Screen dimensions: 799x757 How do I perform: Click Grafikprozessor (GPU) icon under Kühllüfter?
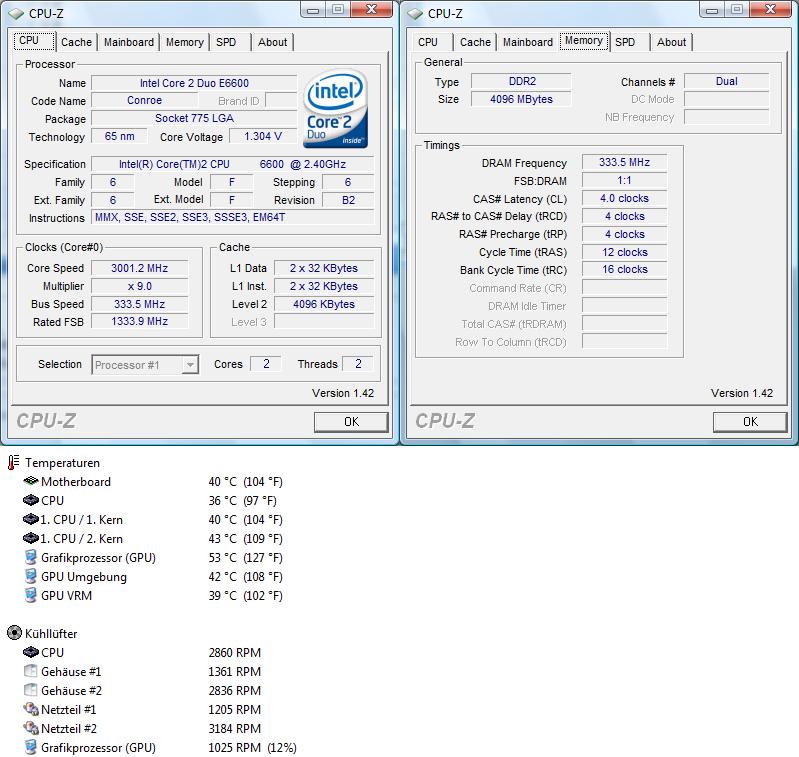[x=31, y=747]
